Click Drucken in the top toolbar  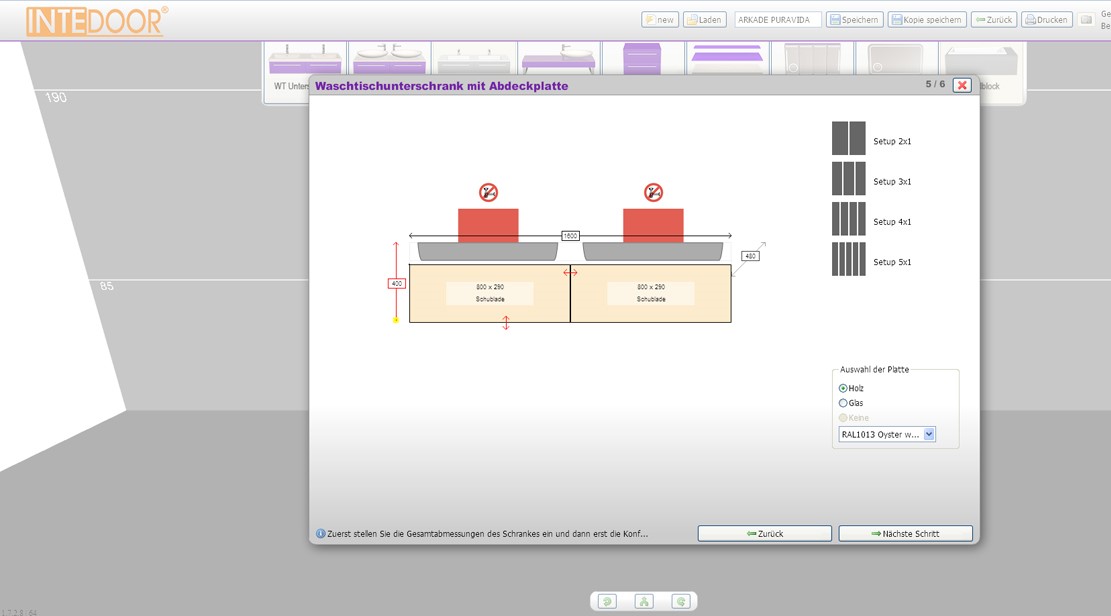click(1047, 20)
